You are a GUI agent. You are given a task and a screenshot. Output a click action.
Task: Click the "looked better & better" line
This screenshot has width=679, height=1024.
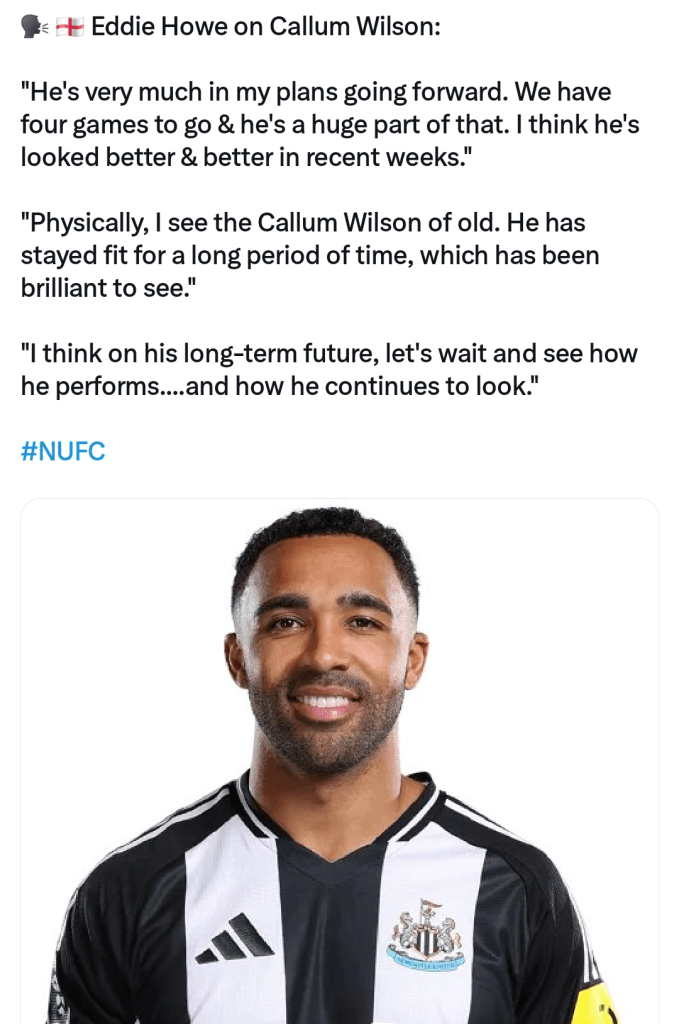pos(245,157)
